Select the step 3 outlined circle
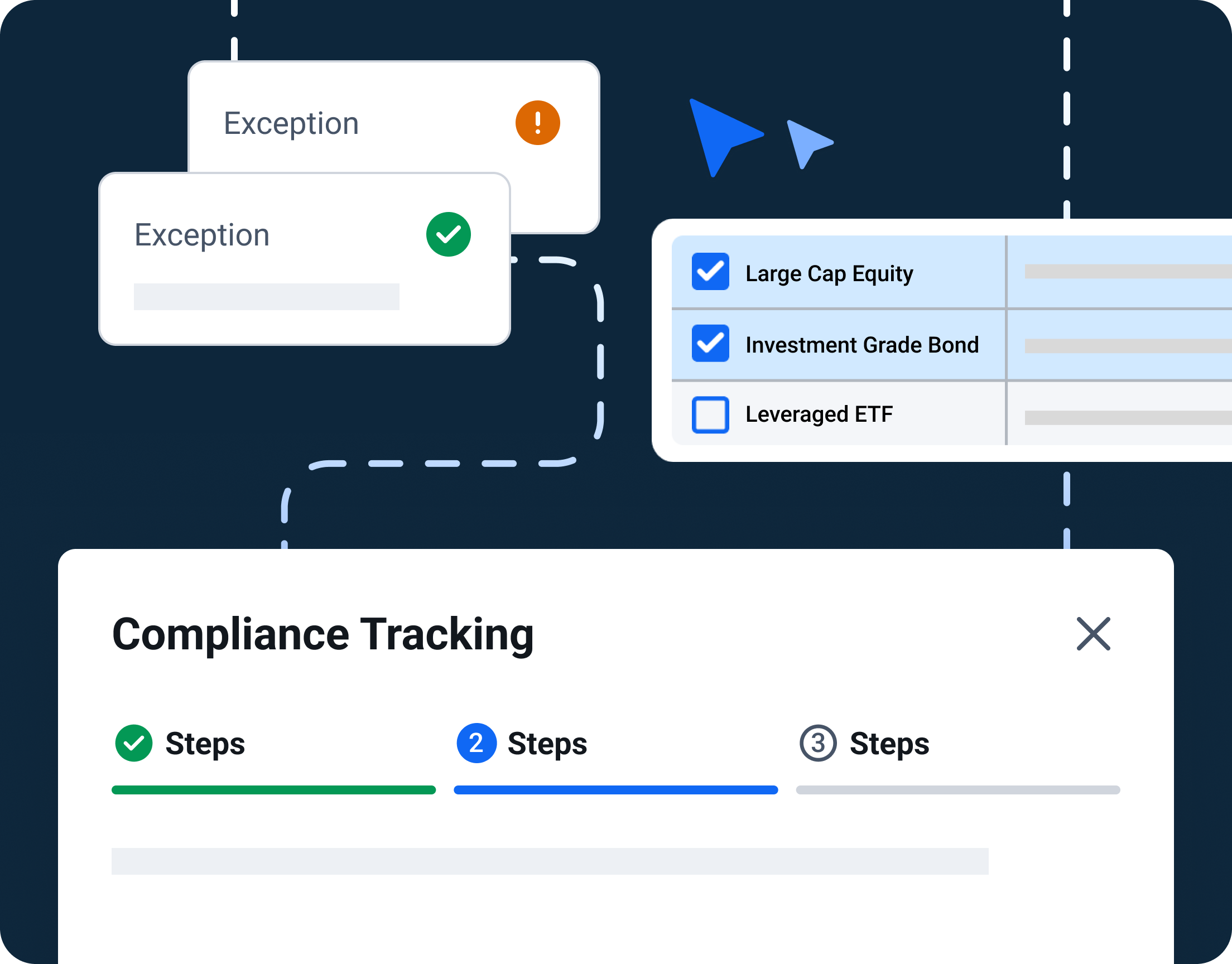The height and width of the screenshot is (964, 1232). point(818,743)
